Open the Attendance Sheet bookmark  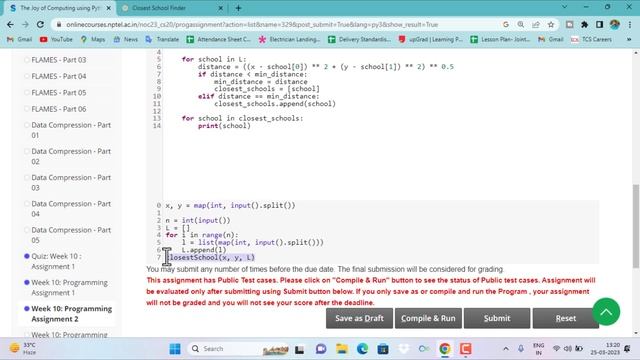218,39
